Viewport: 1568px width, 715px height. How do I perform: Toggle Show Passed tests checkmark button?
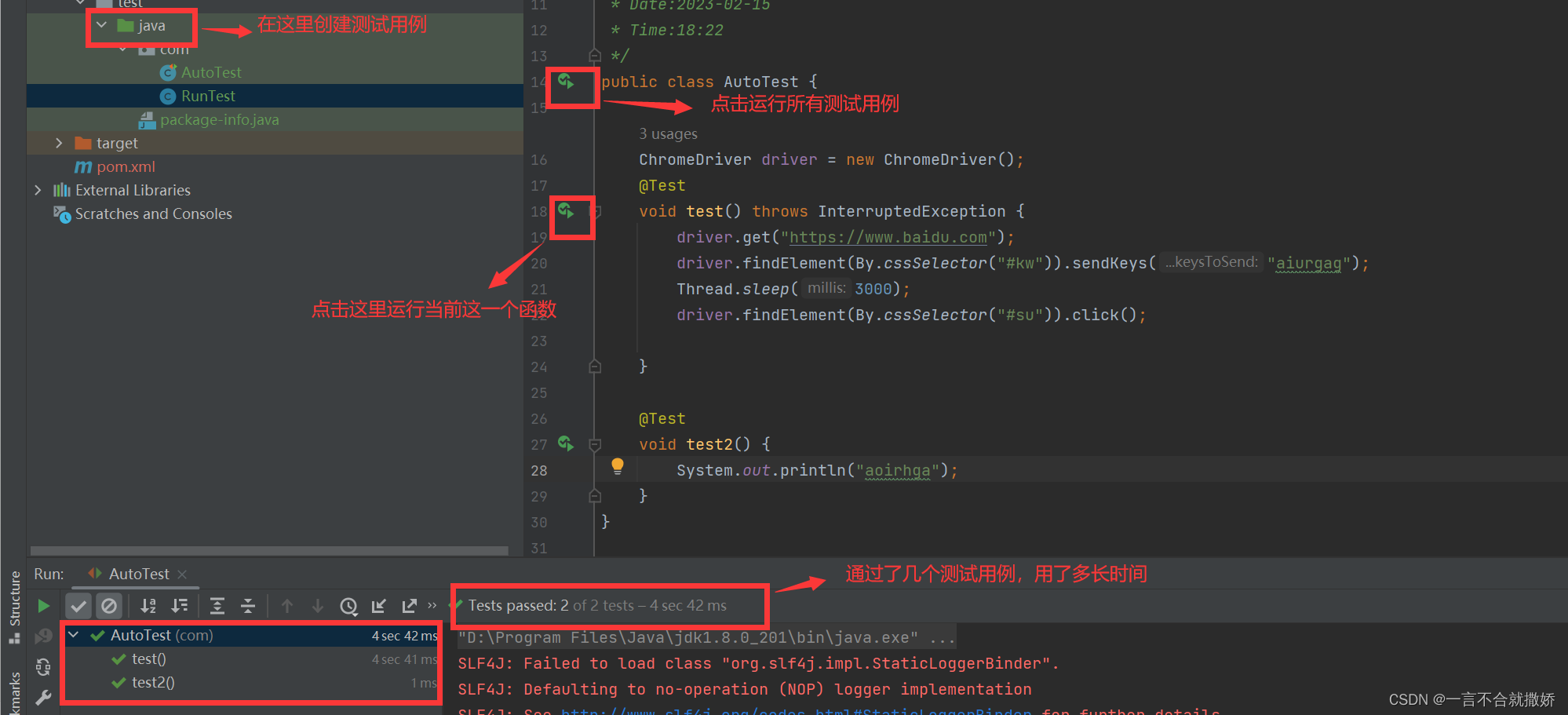[x=78, y=606]
